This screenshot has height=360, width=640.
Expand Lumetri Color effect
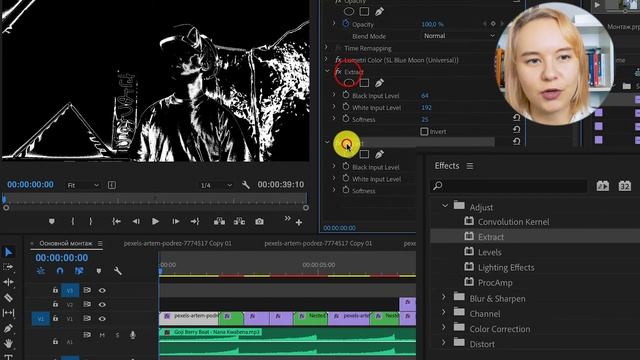(x=327, y=60)
